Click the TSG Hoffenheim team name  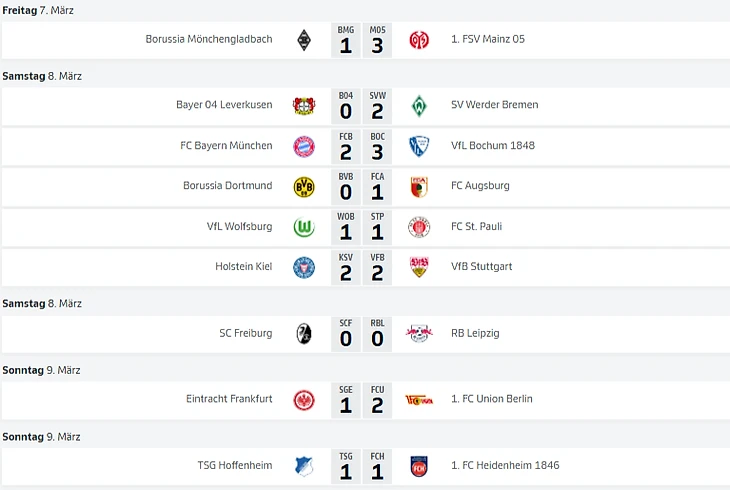point(235,465)
